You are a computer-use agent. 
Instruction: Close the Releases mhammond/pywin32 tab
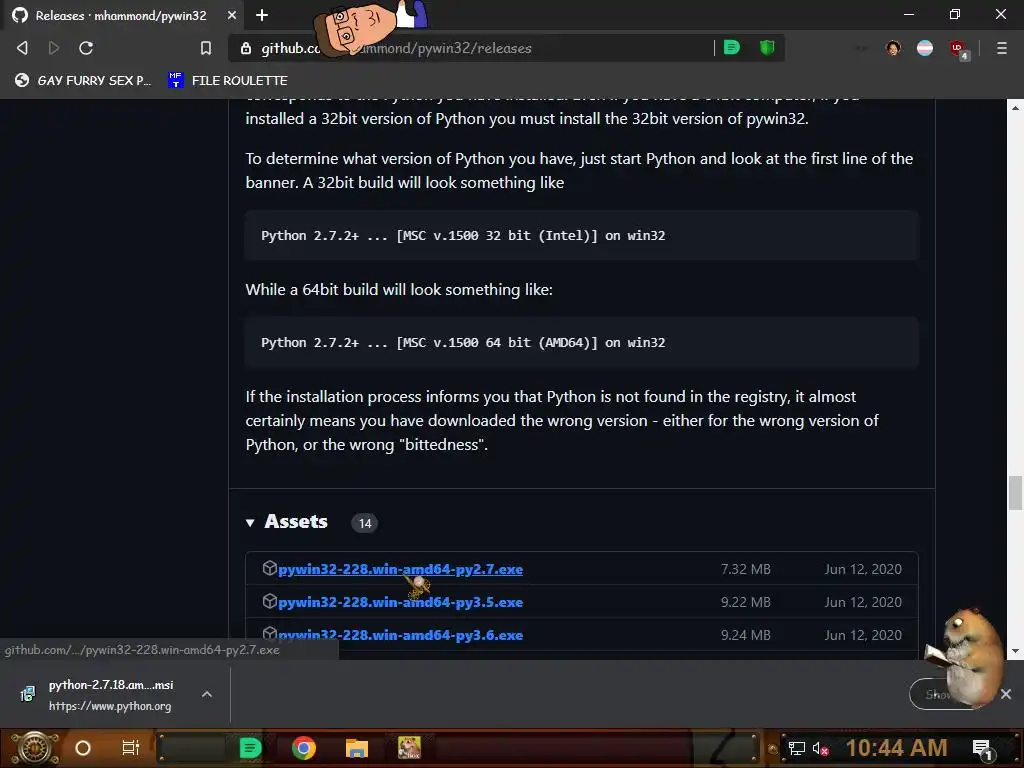coord(232,15)
